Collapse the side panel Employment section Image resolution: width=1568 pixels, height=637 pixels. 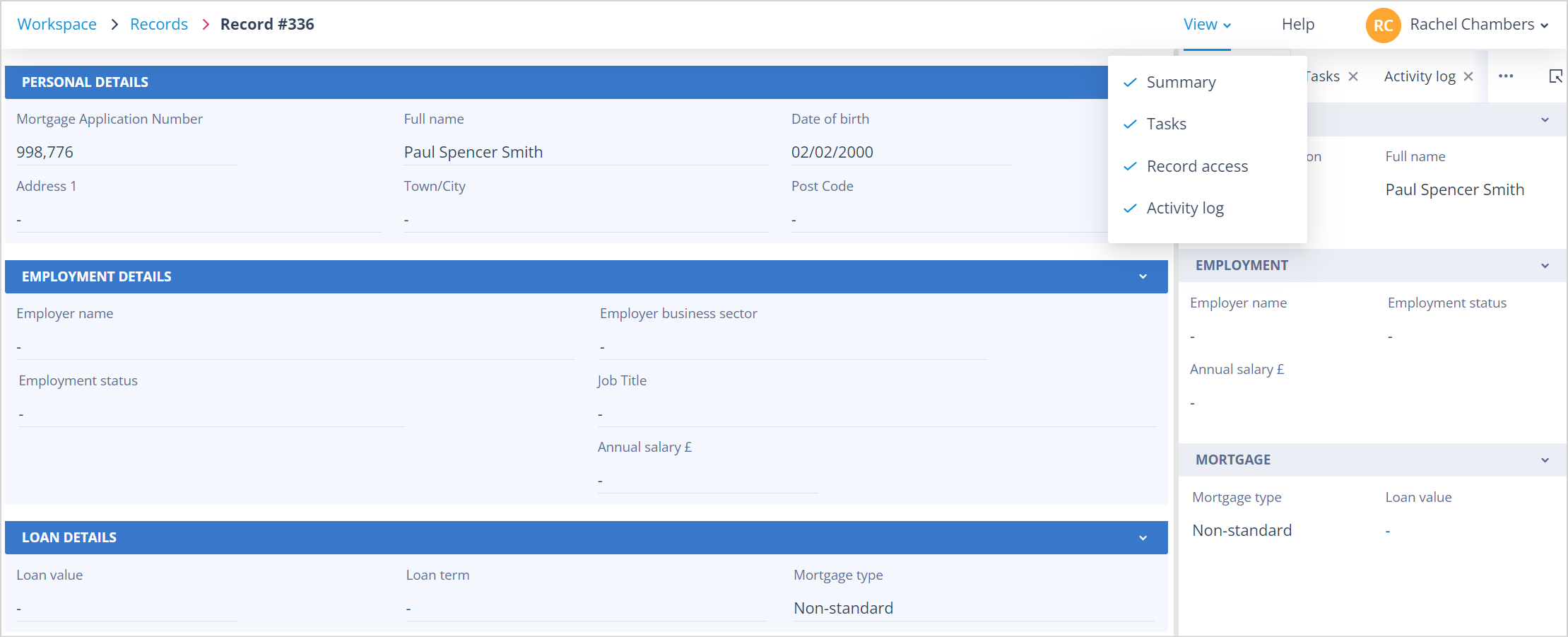coord(1545,266)
